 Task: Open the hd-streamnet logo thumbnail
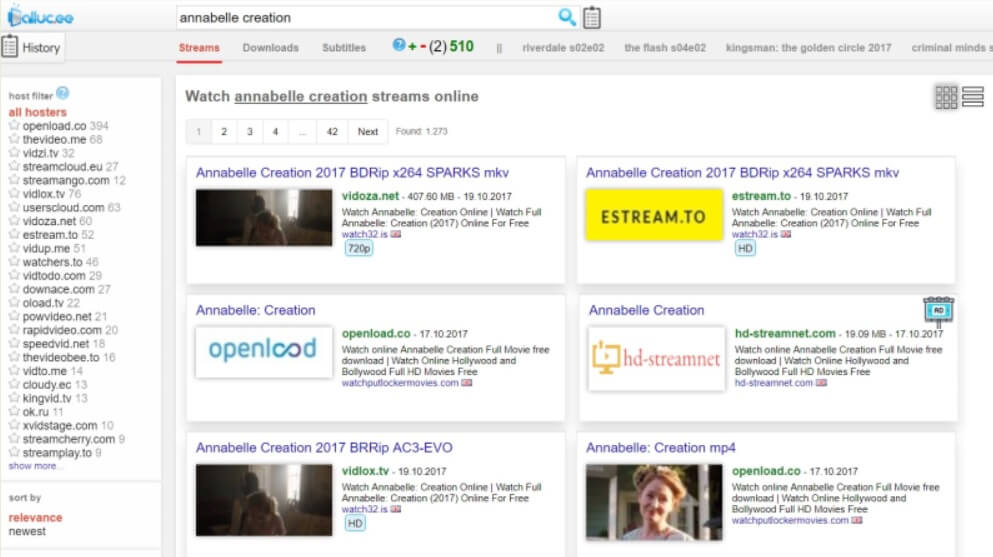click(x=657, y=359)
